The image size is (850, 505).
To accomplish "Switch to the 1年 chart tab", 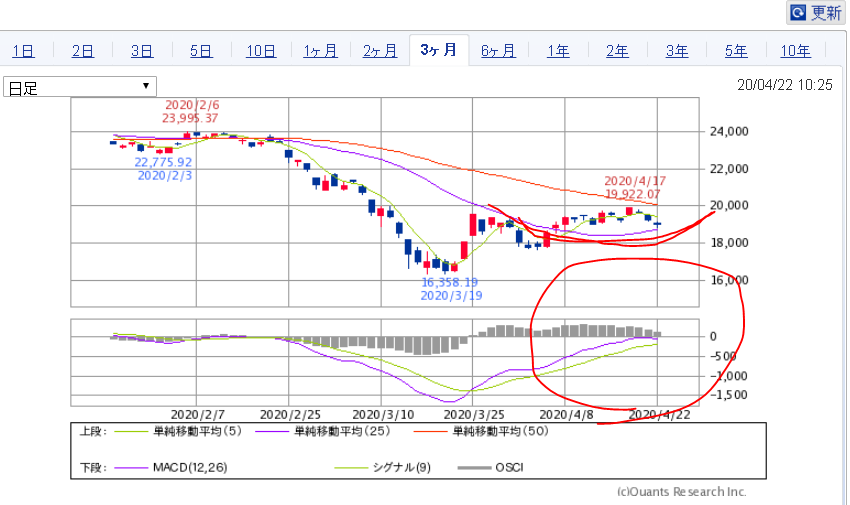I will click(x=558, y=50).
